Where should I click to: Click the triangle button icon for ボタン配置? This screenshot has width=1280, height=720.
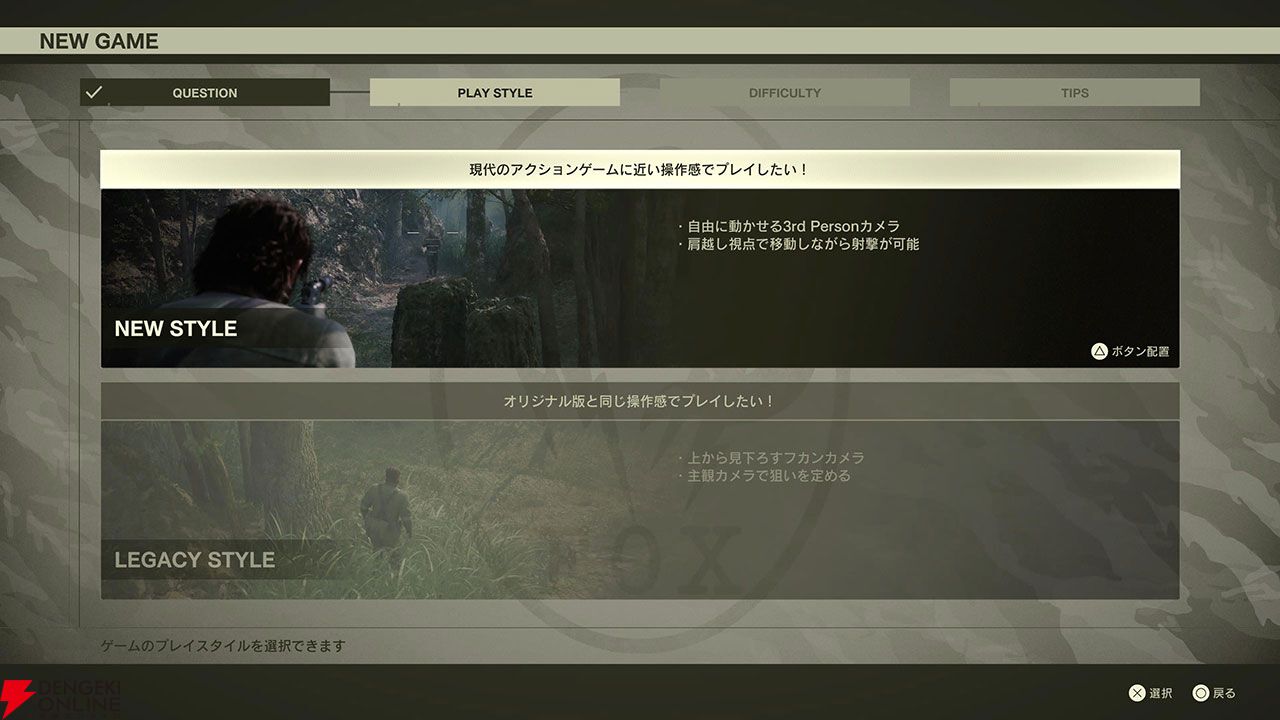point(1099,351)
